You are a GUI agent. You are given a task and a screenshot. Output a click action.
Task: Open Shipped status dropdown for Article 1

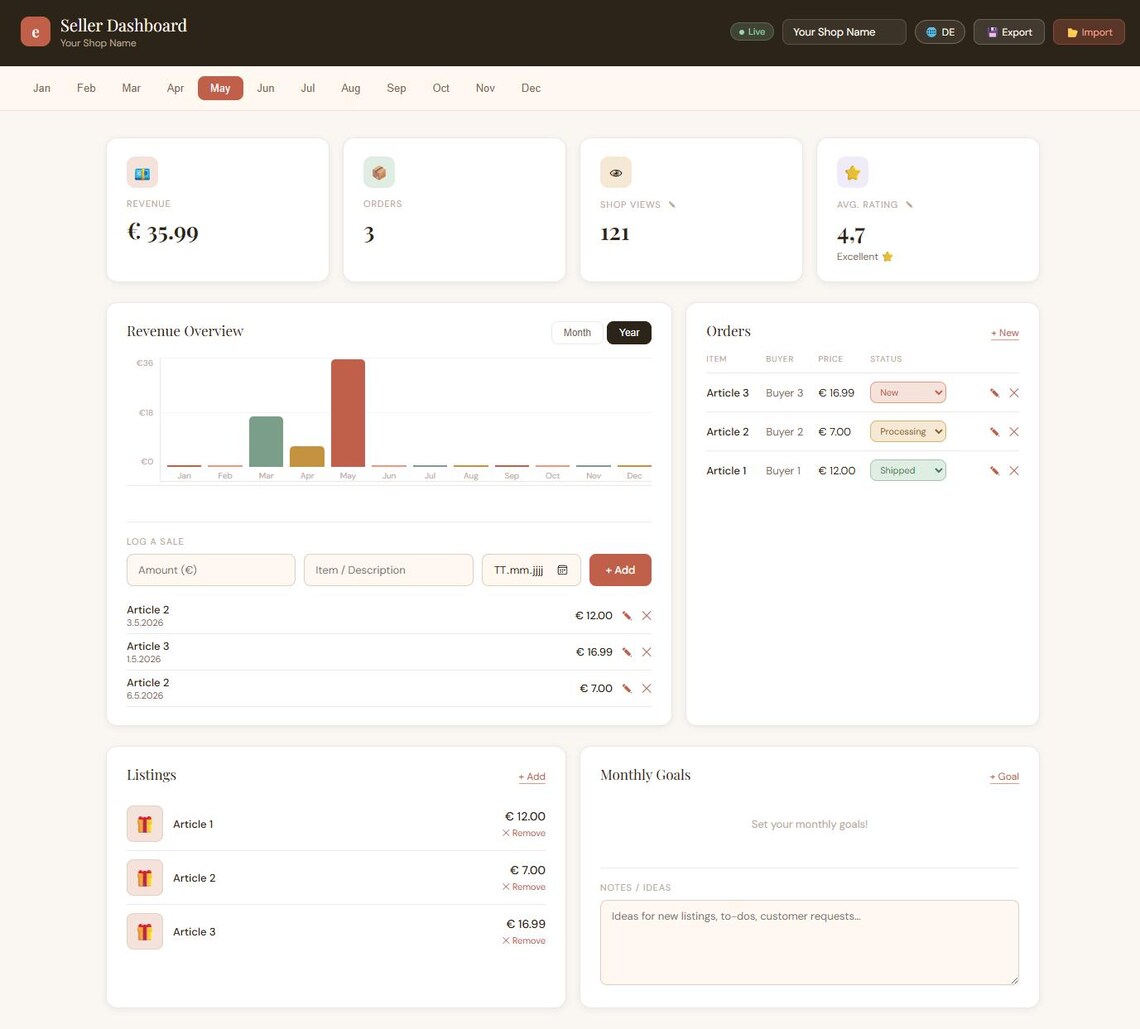click(908, 471)
